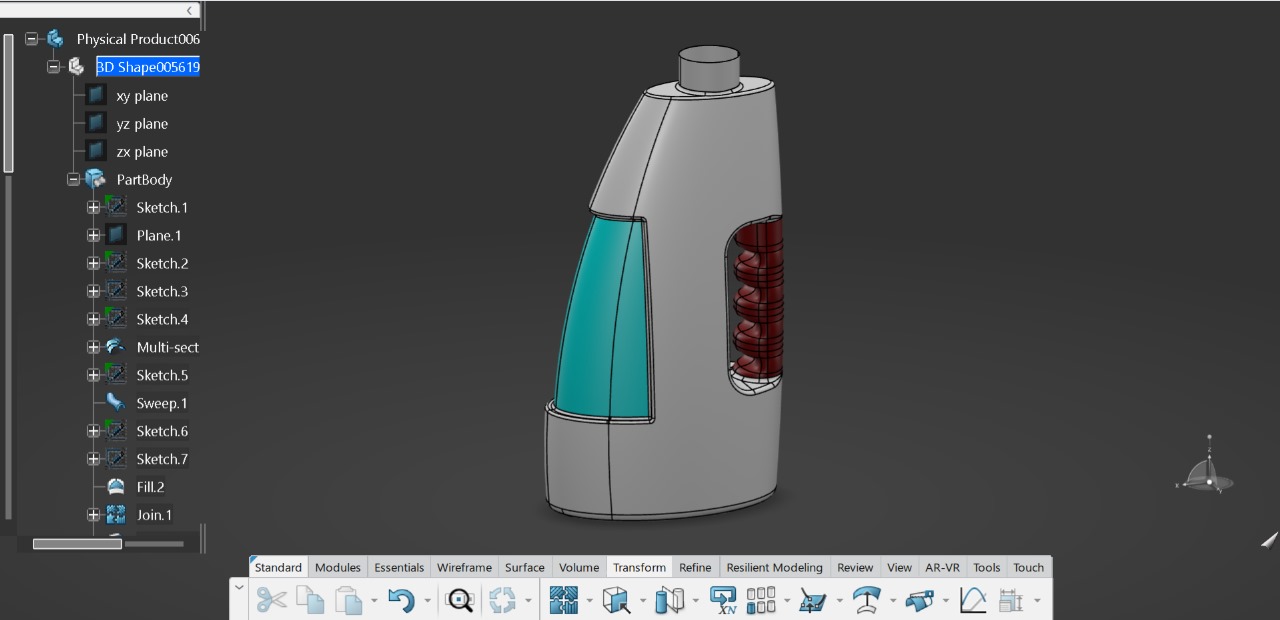Open the Update options dropdown arrow
Image resolution: width=1280 pixels, height=620 pixels.
tap(528, 601)
